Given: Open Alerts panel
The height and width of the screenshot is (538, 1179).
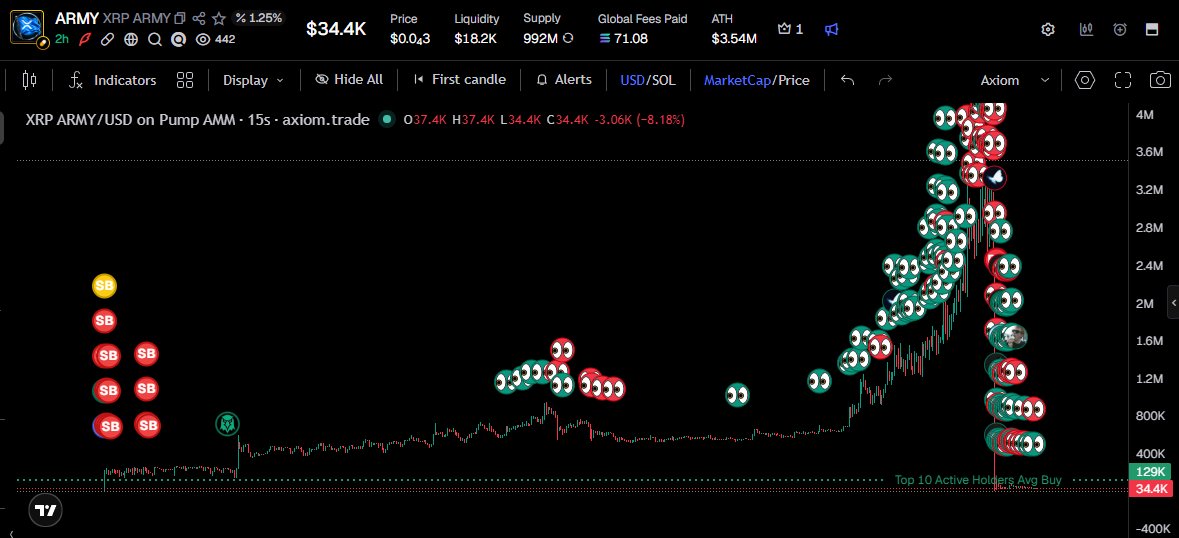Looking at the screenshot, I should 564,79.
